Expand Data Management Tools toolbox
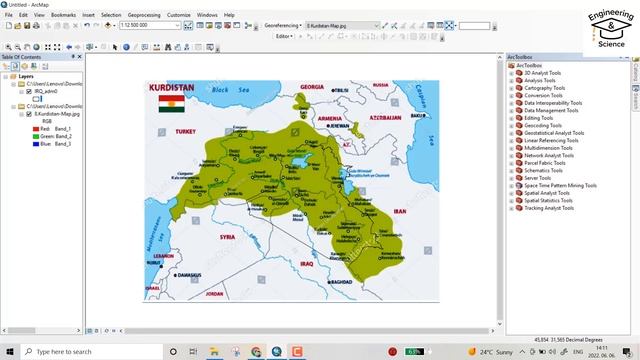This screenshot has width=640, height=360. [x=511, y=111]
